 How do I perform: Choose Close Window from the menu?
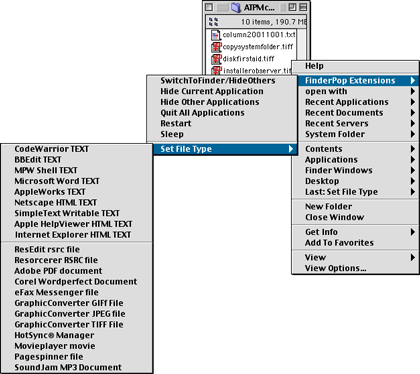coord(355,217)
